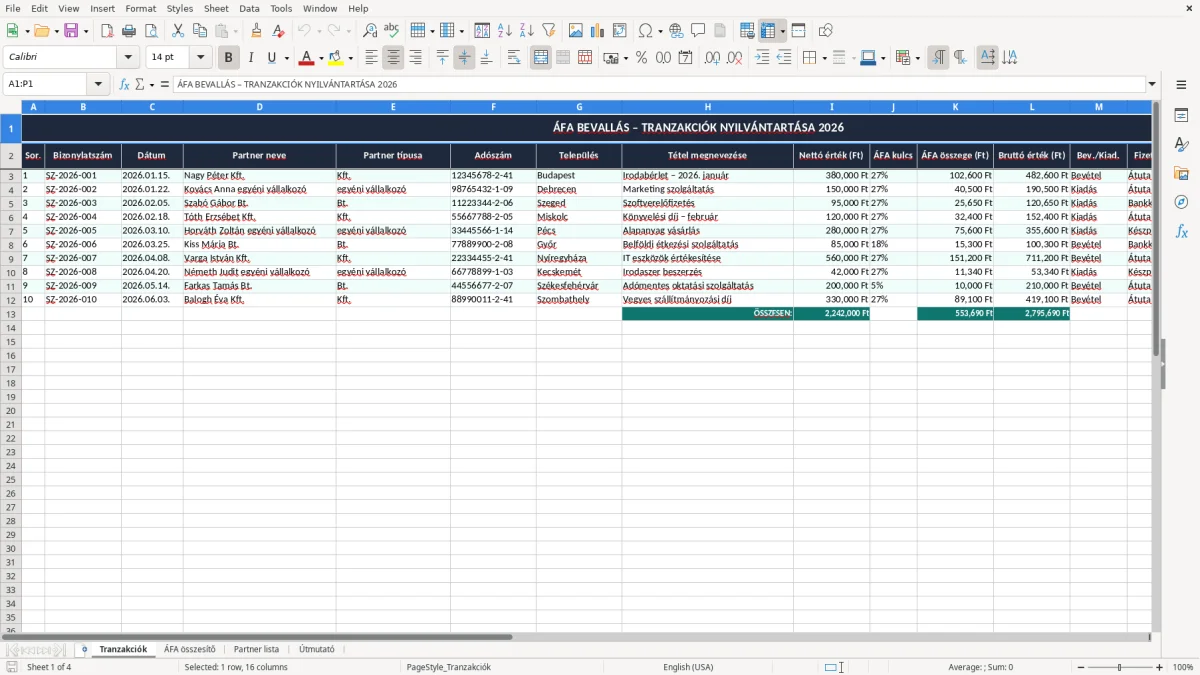Clear direct formatting
Screen dimensions: 1200x675
(x=278, y=31)
